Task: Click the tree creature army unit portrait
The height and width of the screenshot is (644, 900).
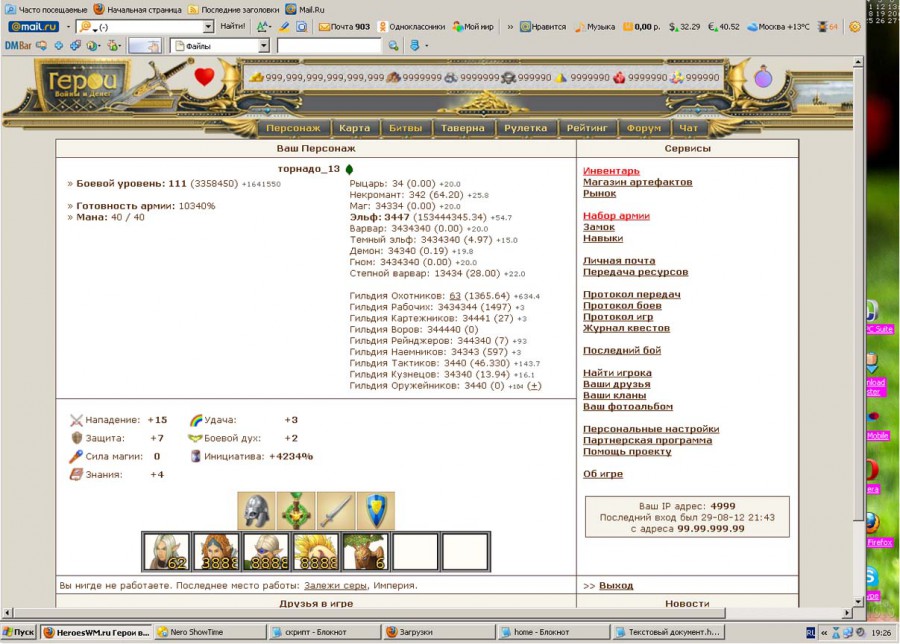Action: point(365,552)
